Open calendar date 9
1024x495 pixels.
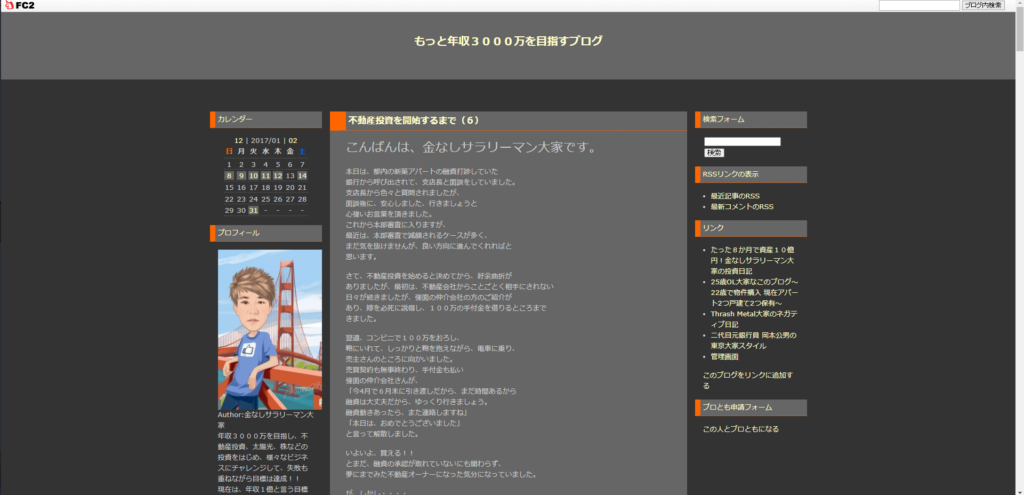point(241,175)
